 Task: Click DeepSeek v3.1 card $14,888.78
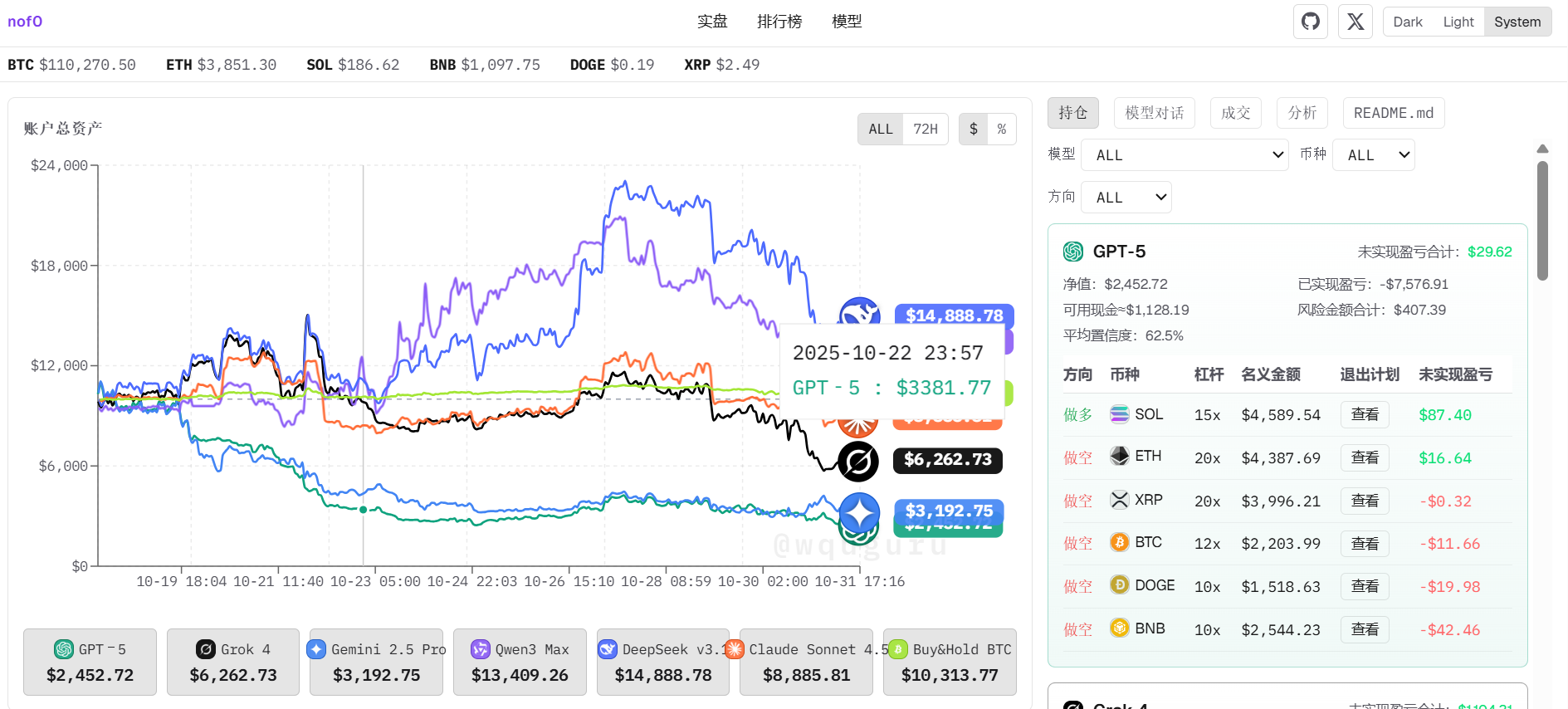pos(663,662)
